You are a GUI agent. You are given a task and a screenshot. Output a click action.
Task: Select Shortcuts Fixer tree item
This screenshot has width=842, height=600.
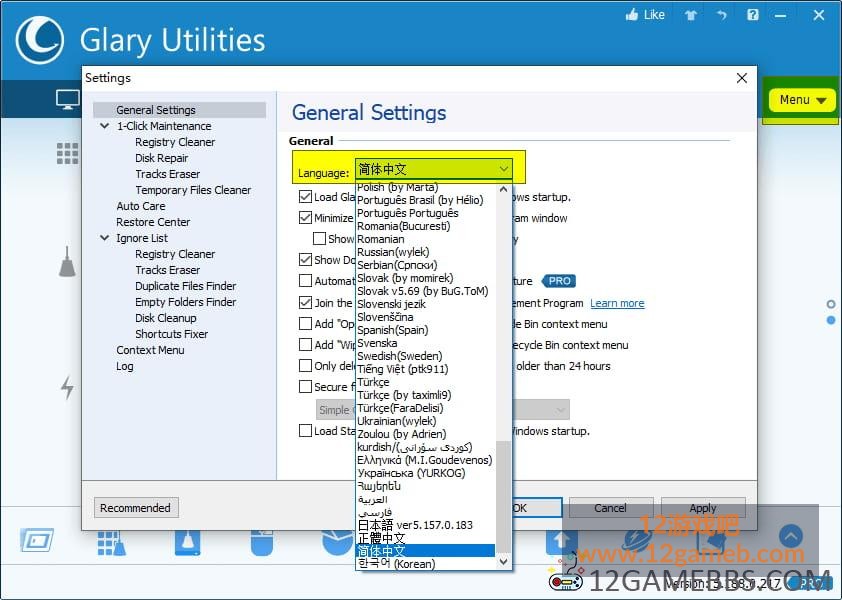[171, 334]
